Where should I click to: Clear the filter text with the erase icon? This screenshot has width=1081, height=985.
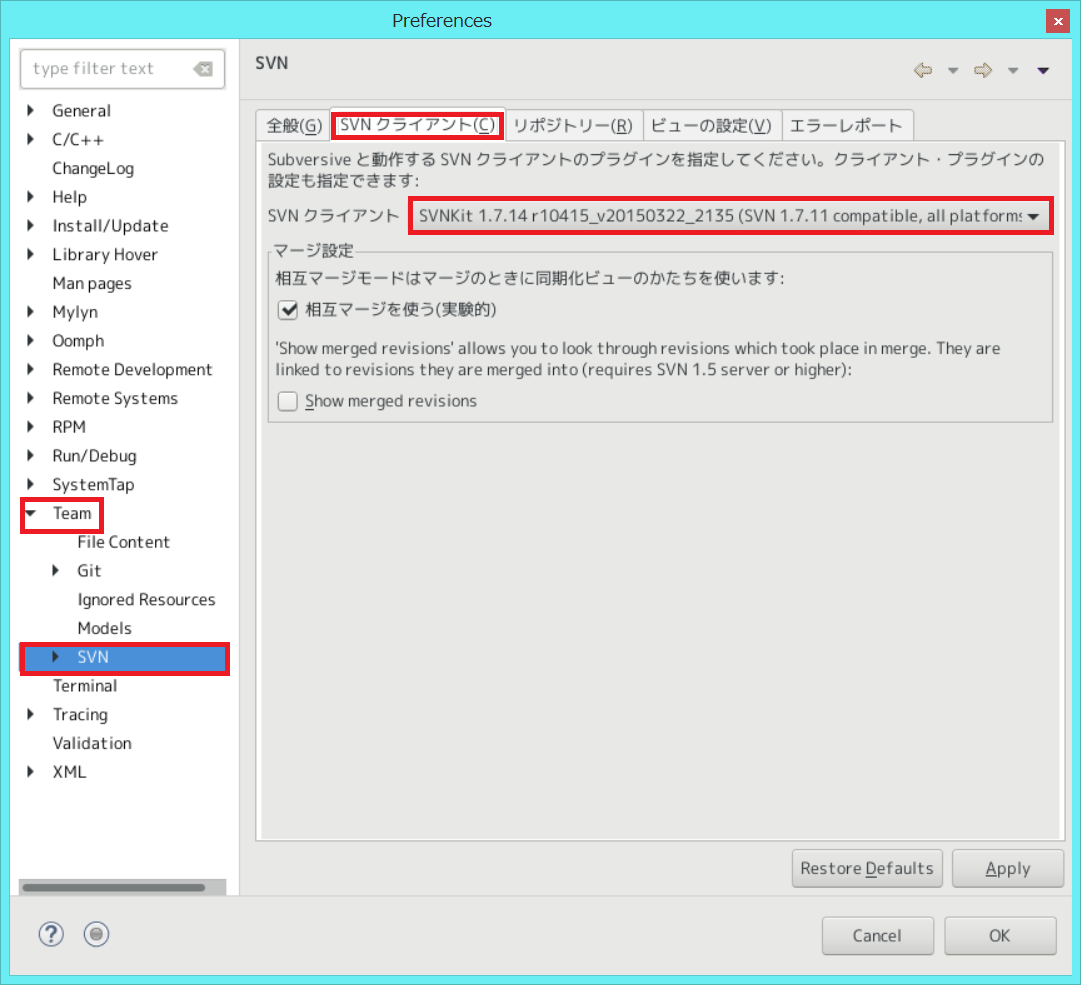click(204, 69)
